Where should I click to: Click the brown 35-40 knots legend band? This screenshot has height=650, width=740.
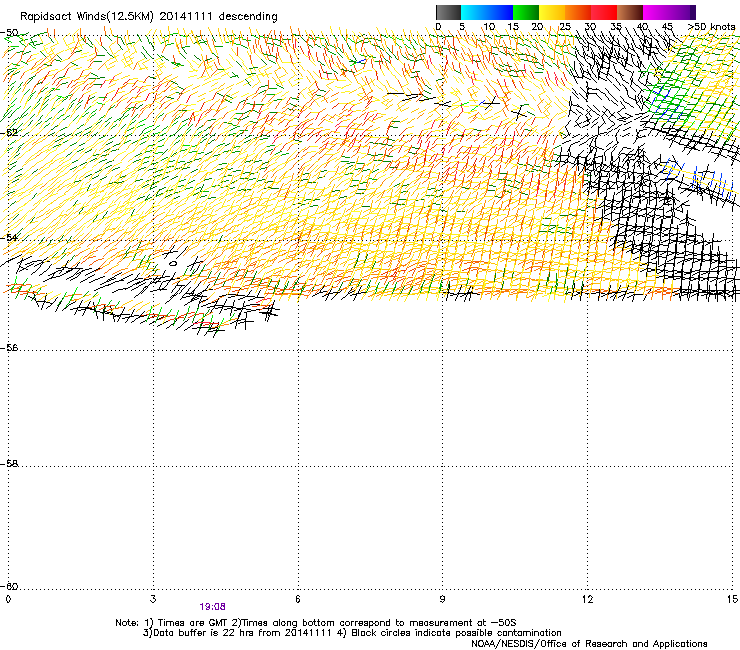coord(630,12)
